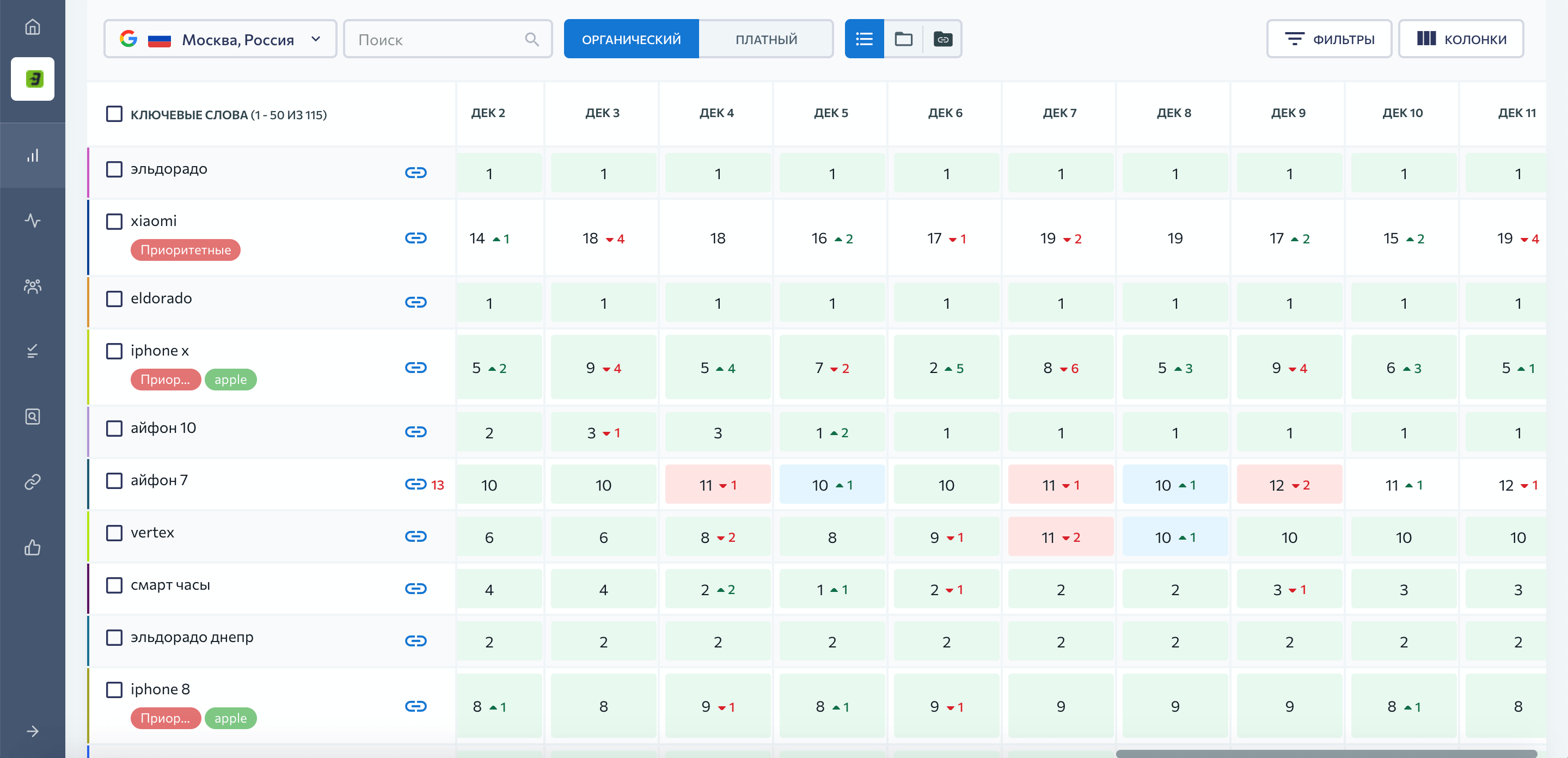Click the ДЕК 8 column header
This screenshot has height=758, width=1568.
point(1174,113)
